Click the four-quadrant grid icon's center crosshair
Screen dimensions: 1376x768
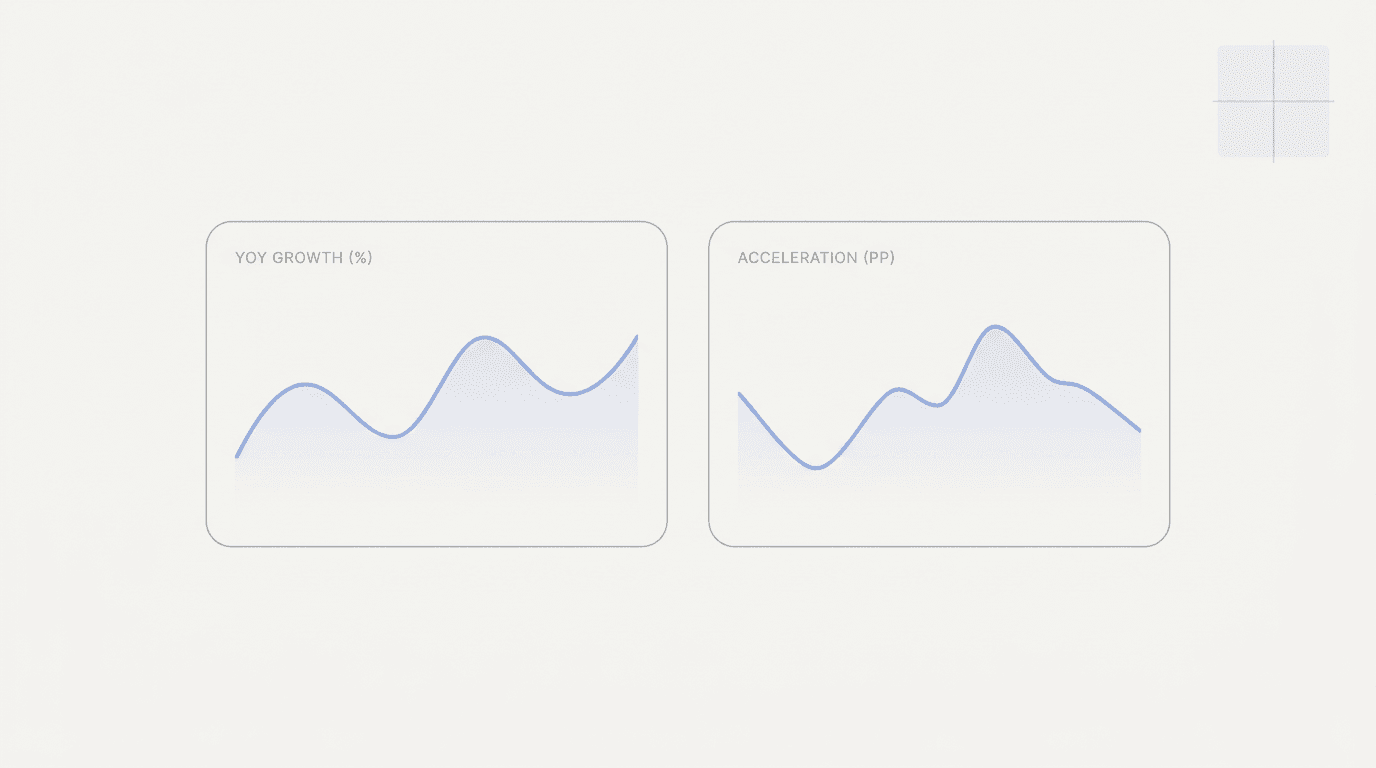pyautogui.click(x=1273, y=101)
